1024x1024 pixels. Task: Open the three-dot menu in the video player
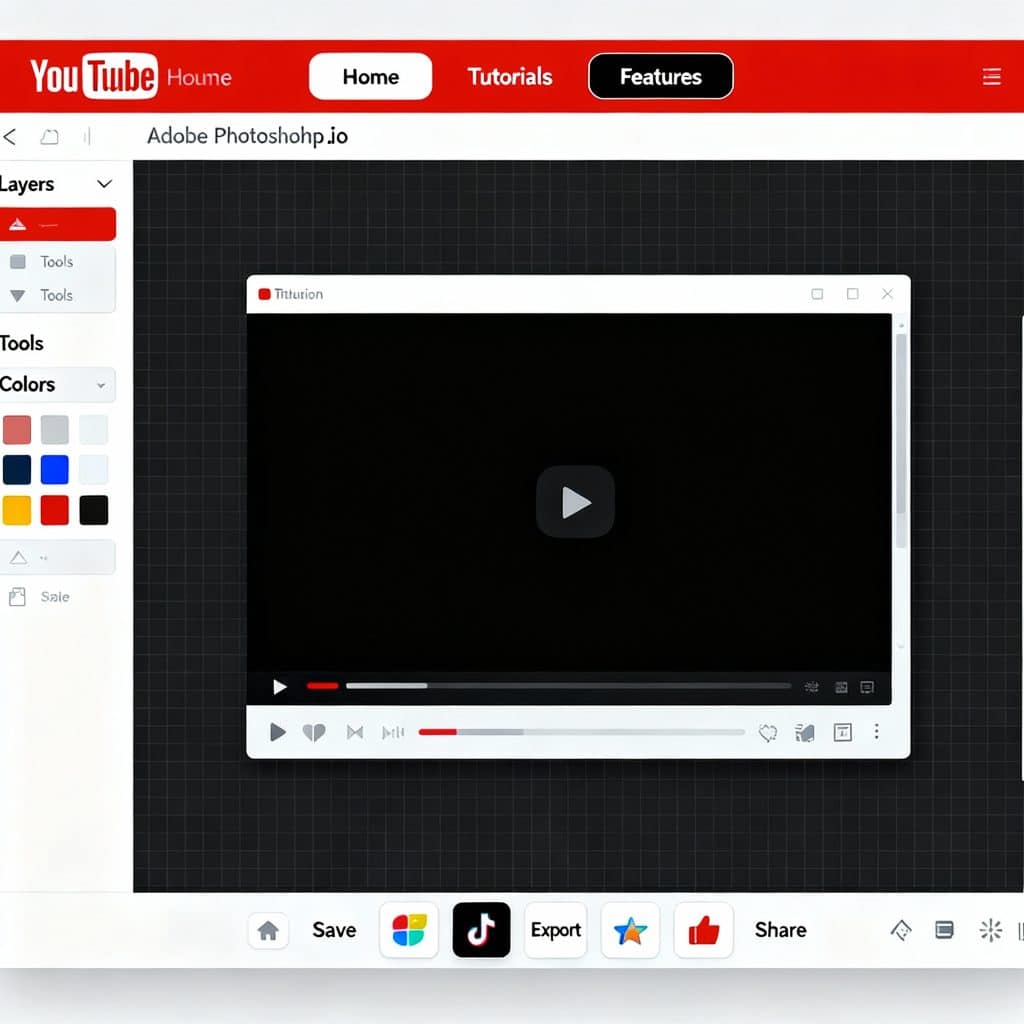coord(876,732)
